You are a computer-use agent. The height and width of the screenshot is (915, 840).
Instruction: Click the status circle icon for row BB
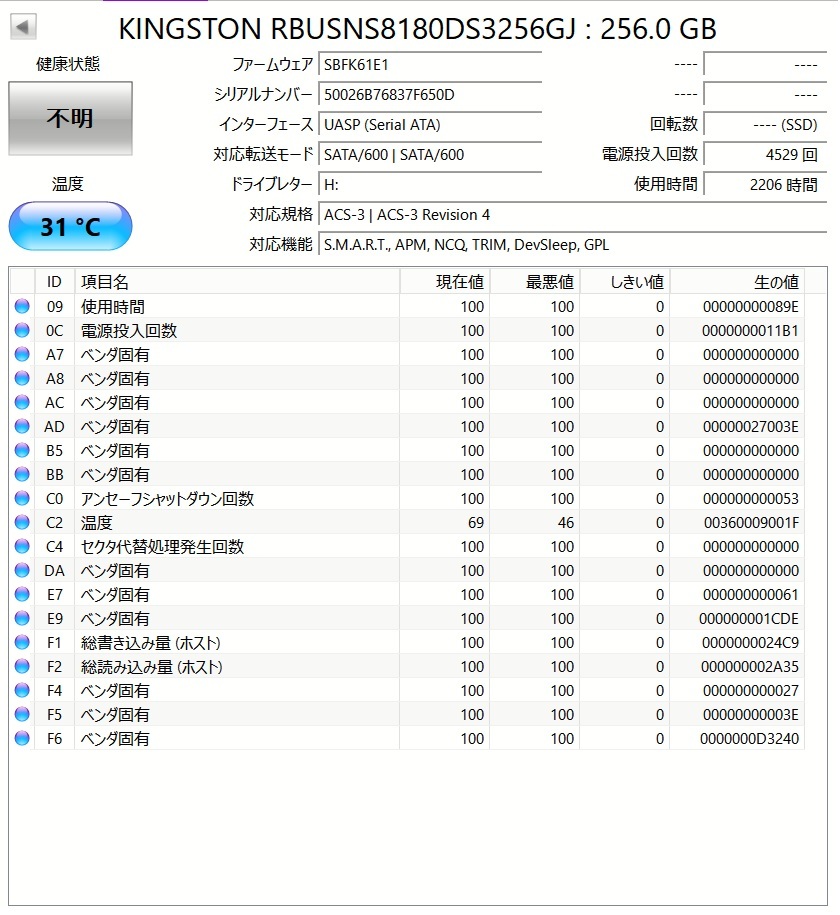click(x=22, y=474)
